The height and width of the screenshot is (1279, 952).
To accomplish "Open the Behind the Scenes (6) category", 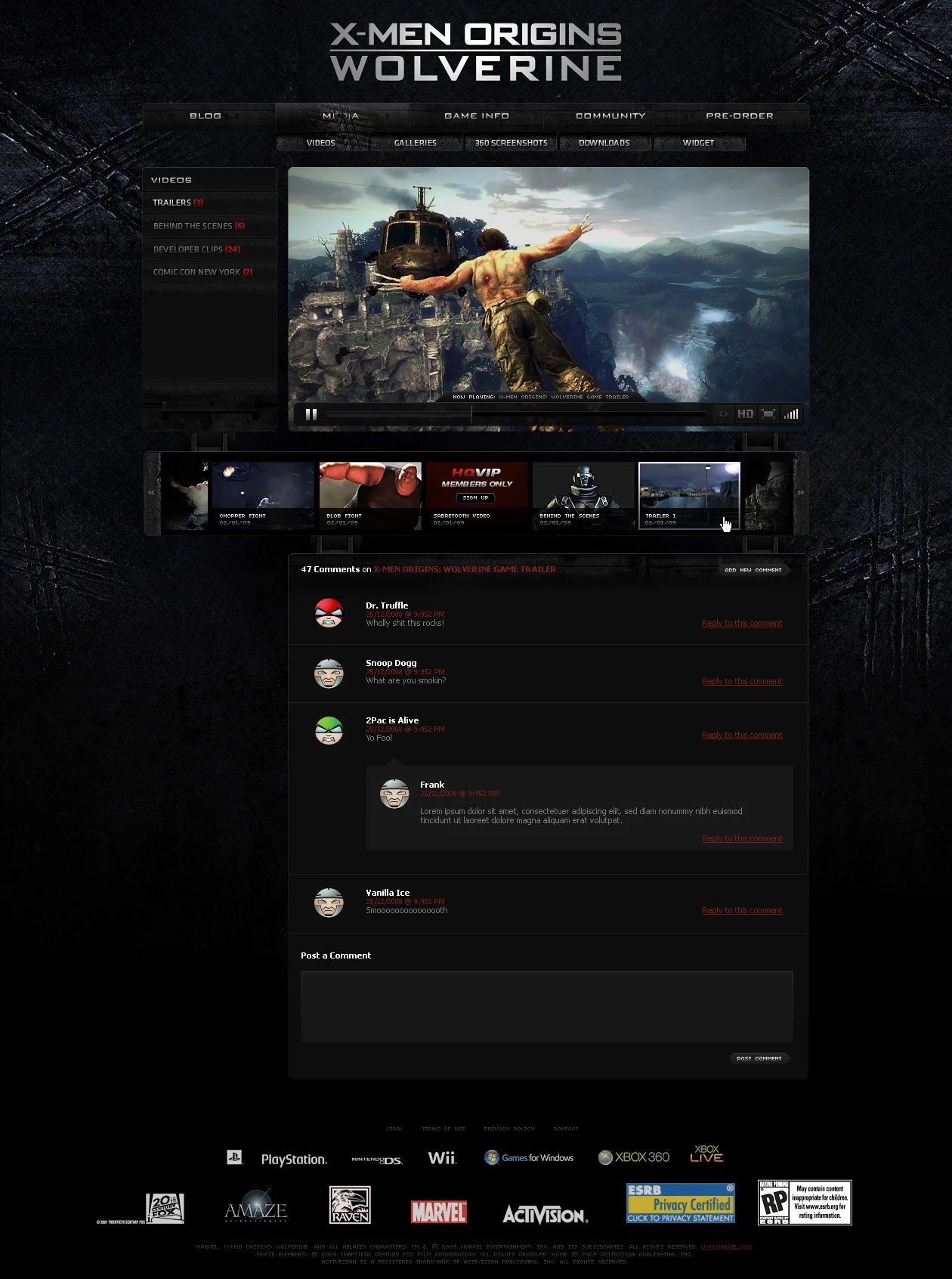I will coord(210,226).
